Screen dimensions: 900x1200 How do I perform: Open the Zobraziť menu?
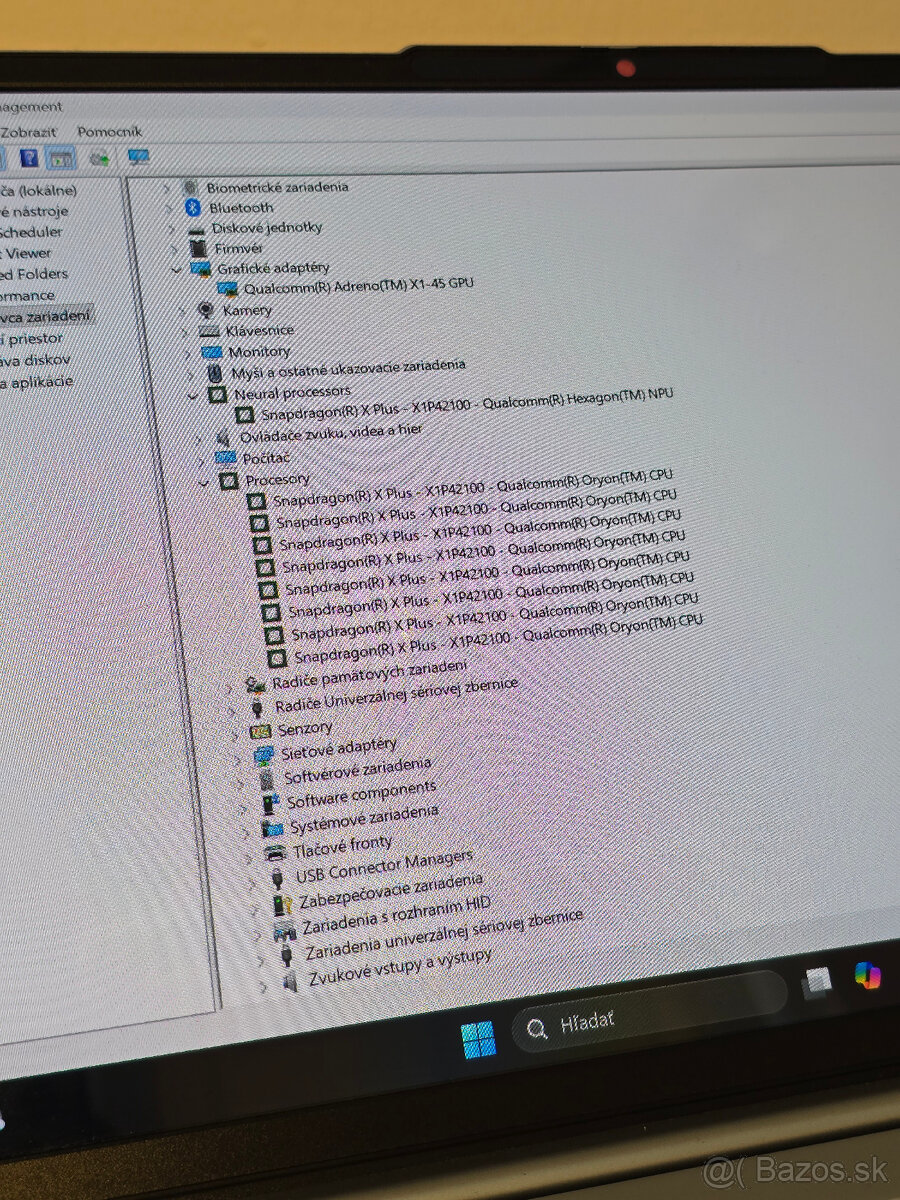pos(29,131)
